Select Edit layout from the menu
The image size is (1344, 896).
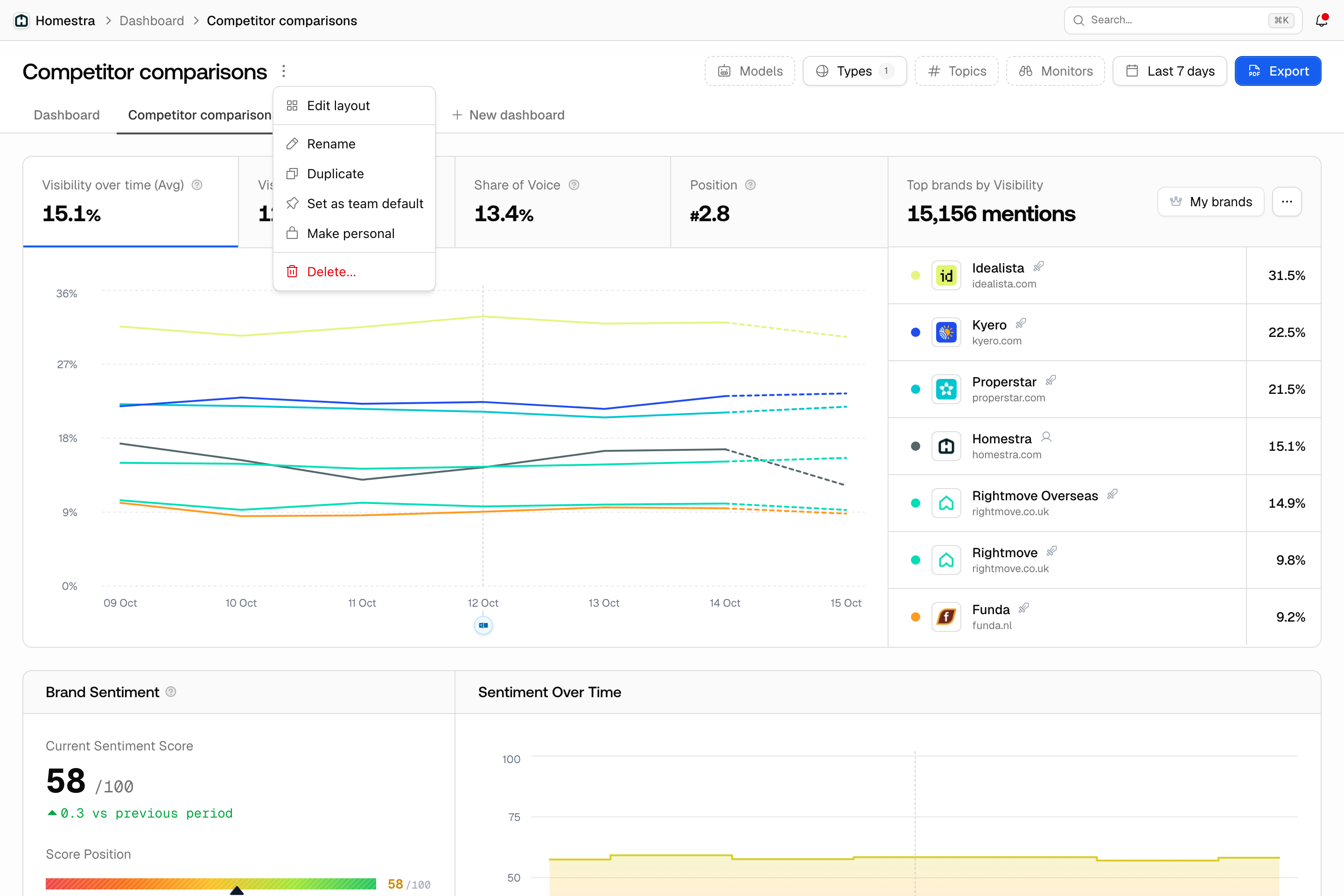(354, 106)
